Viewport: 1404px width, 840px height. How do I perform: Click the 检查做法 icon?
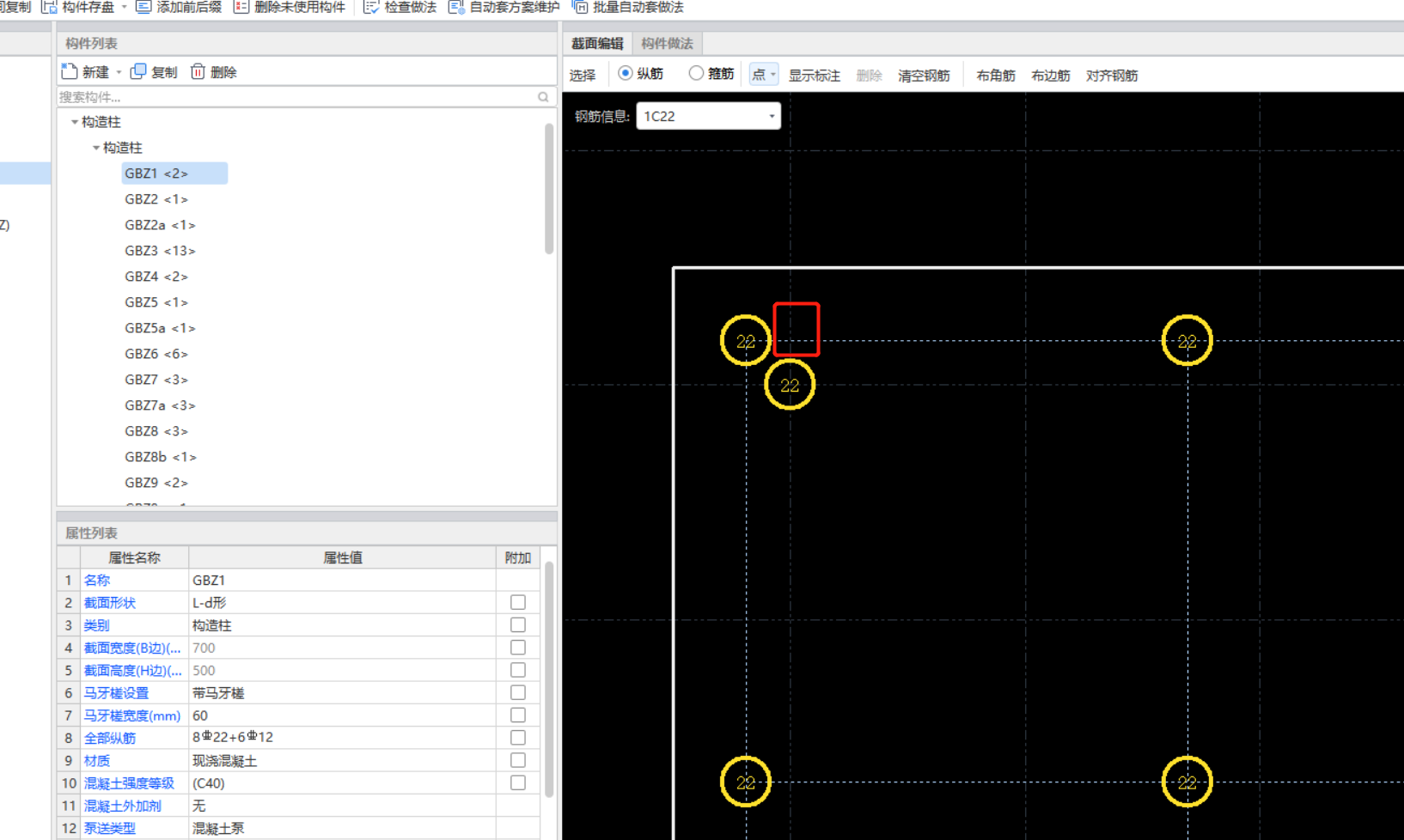point(371,7)
